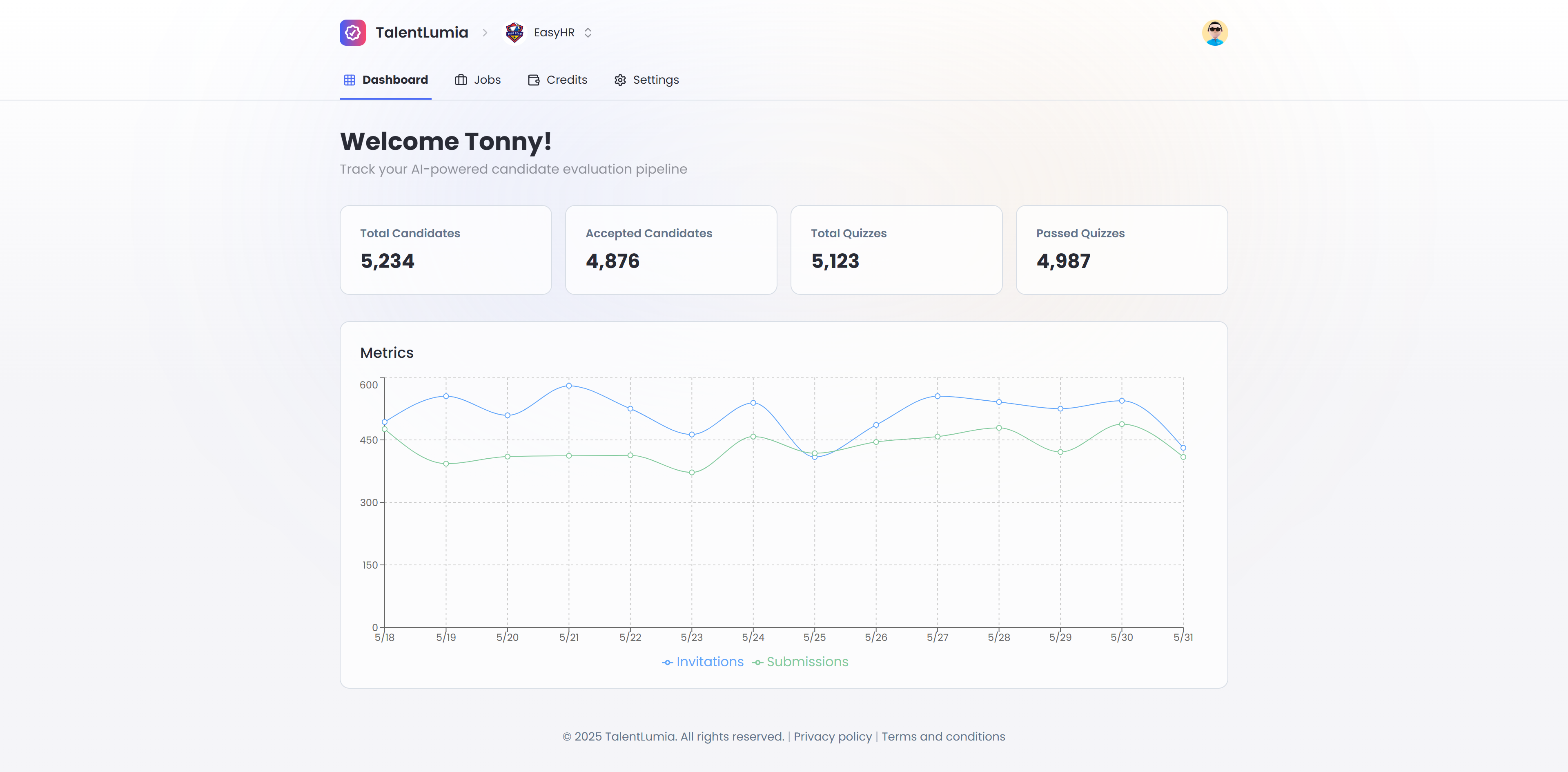Open the Privacy policy link
This screenshot has width=1568, height=772.
(x=833, y=737)
